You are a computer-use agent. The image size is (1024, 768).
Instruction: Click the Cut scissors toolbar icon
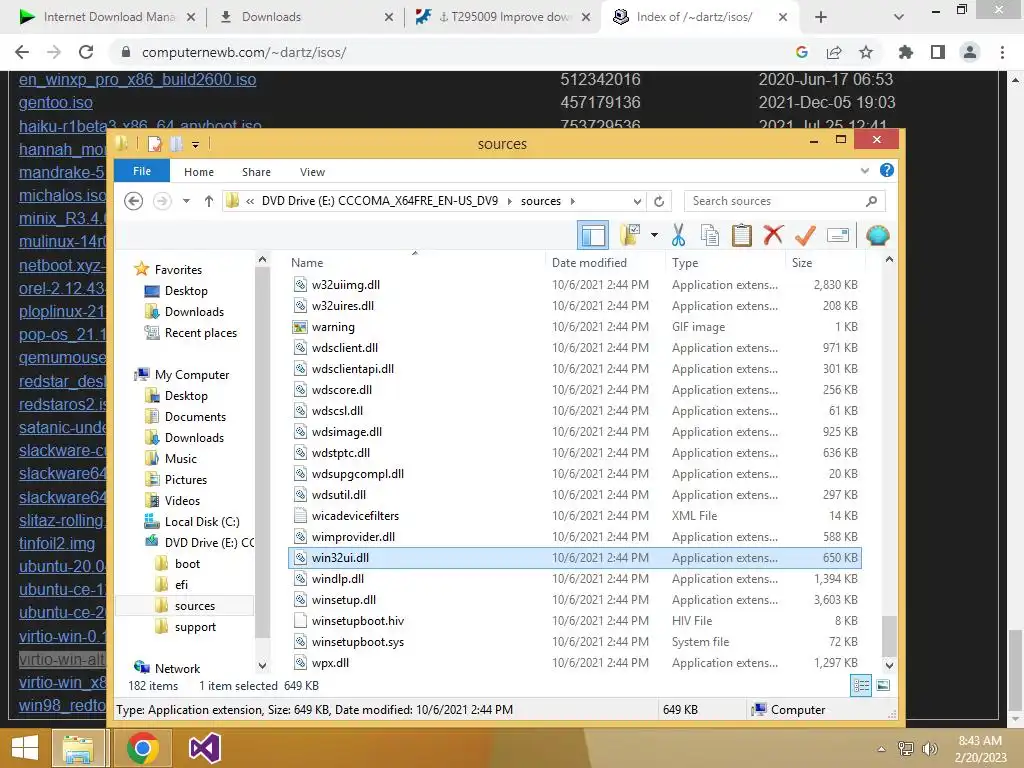678,235
